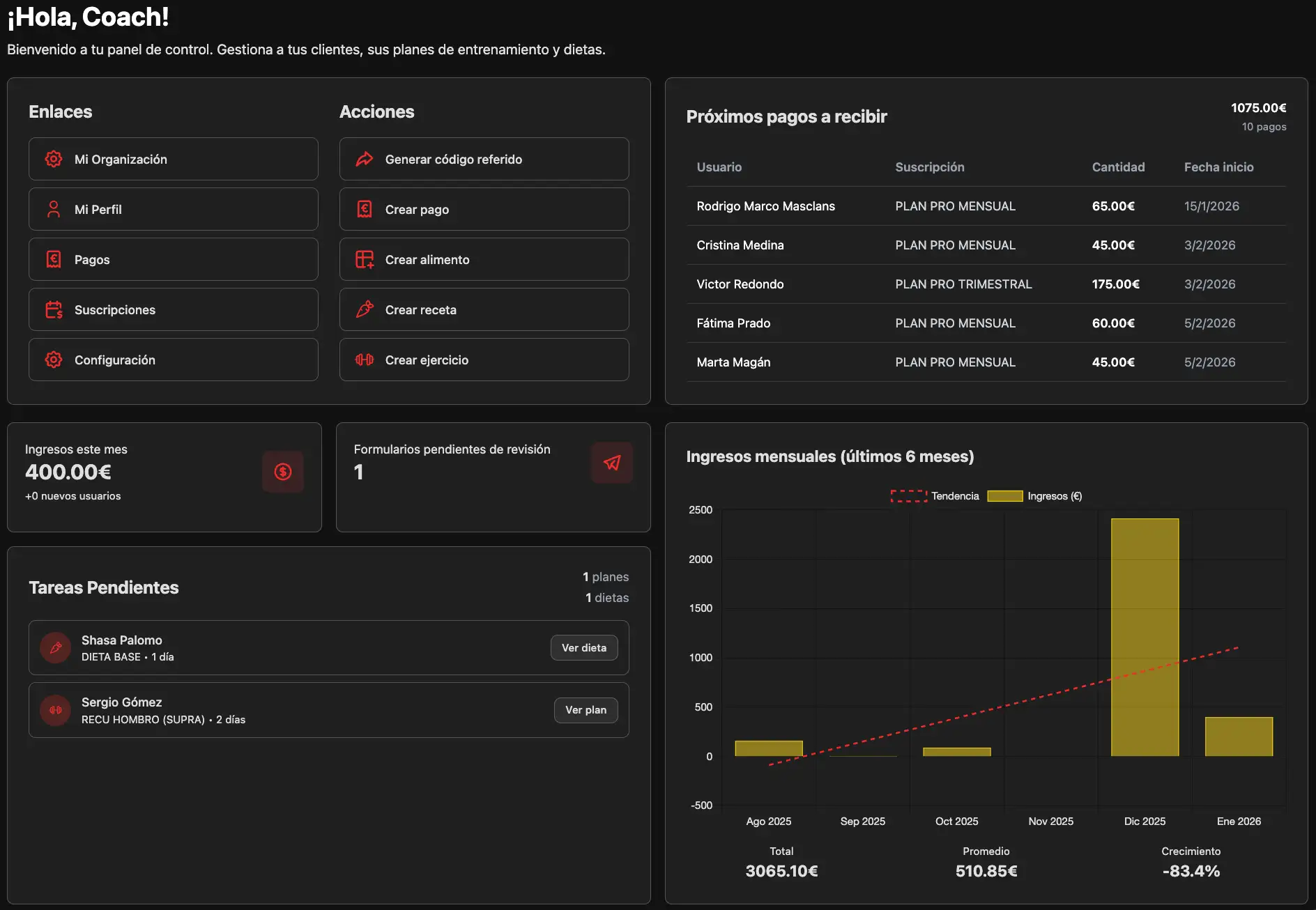Screen dimensions: 1316x910
Task: Click the Pagos euro receipt icon
Action: pyautogui.click(x=54, y=259)
